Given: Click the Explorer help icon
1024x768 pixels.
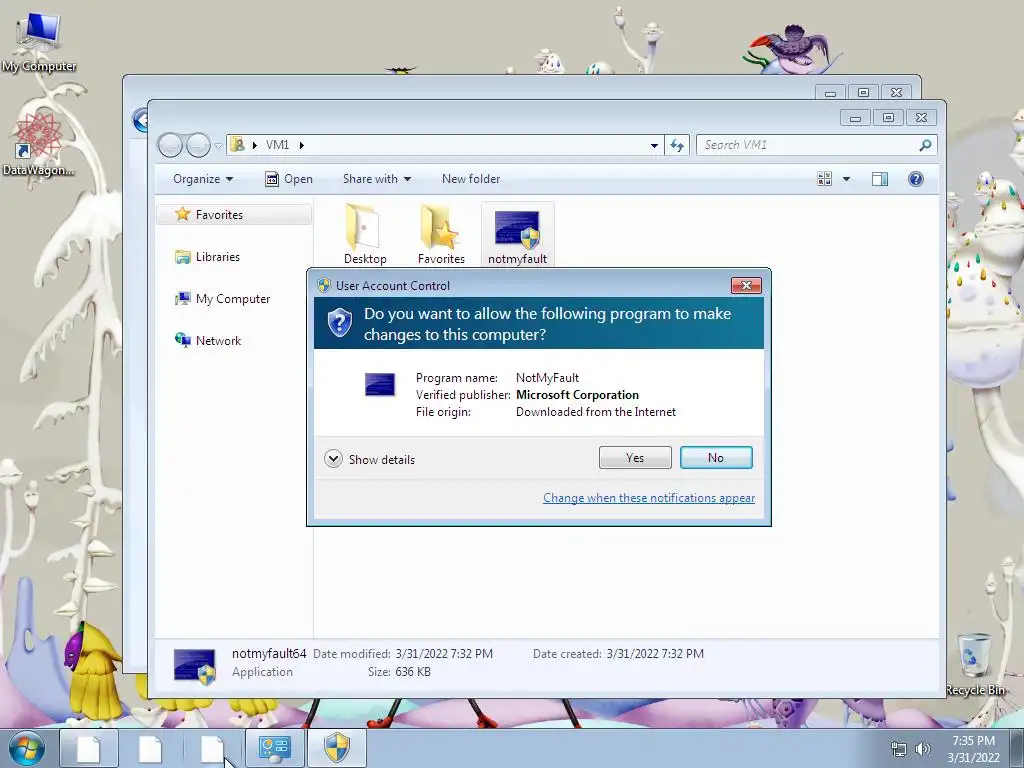Looking at the screenshot, I should coord(916,179).
